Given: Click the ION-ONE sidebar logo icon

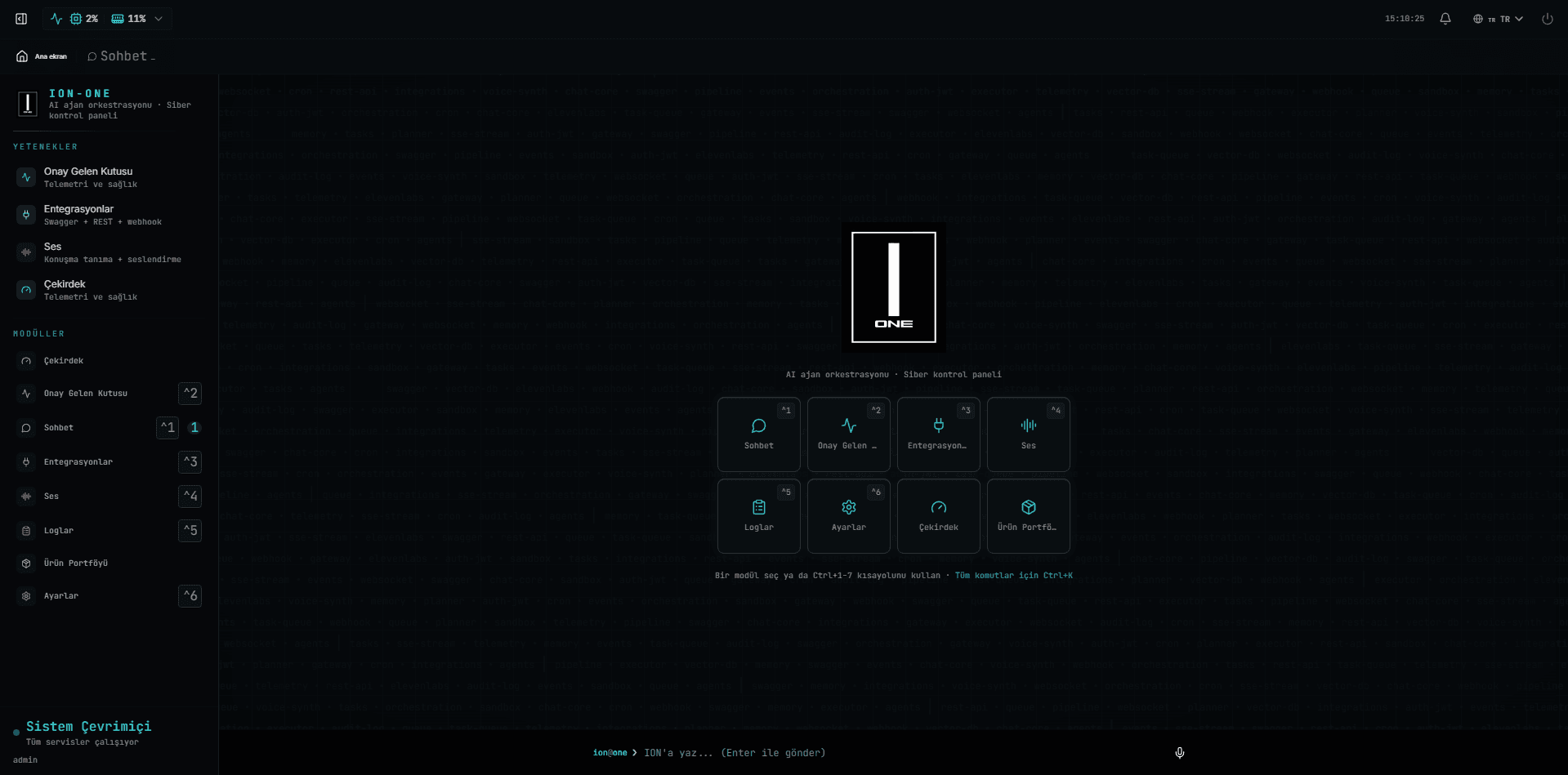Looking at the screenshot, I should click(x=28, y=104).
